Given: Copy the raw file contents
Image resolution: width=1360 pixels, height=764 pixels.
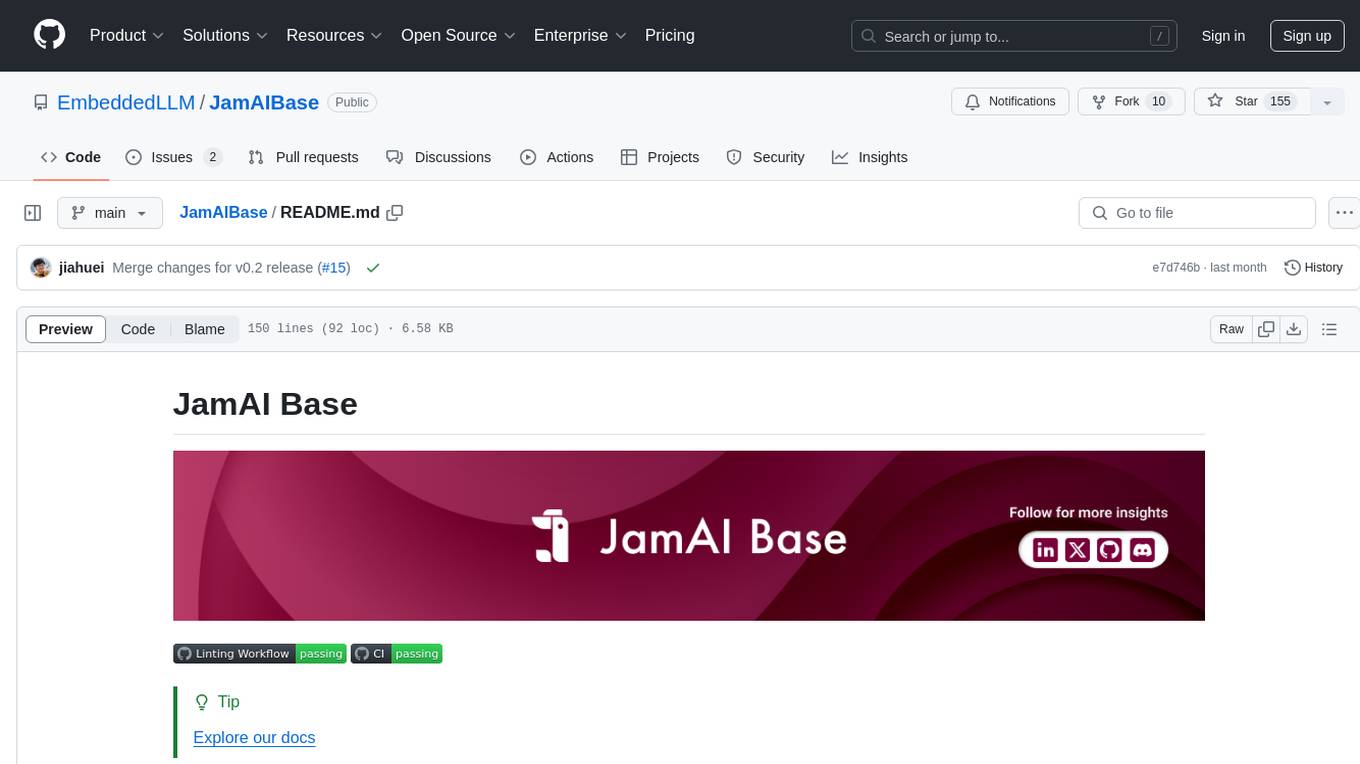Looking at the screenshot, I should pyautogui.click(x=1266, y=329).
